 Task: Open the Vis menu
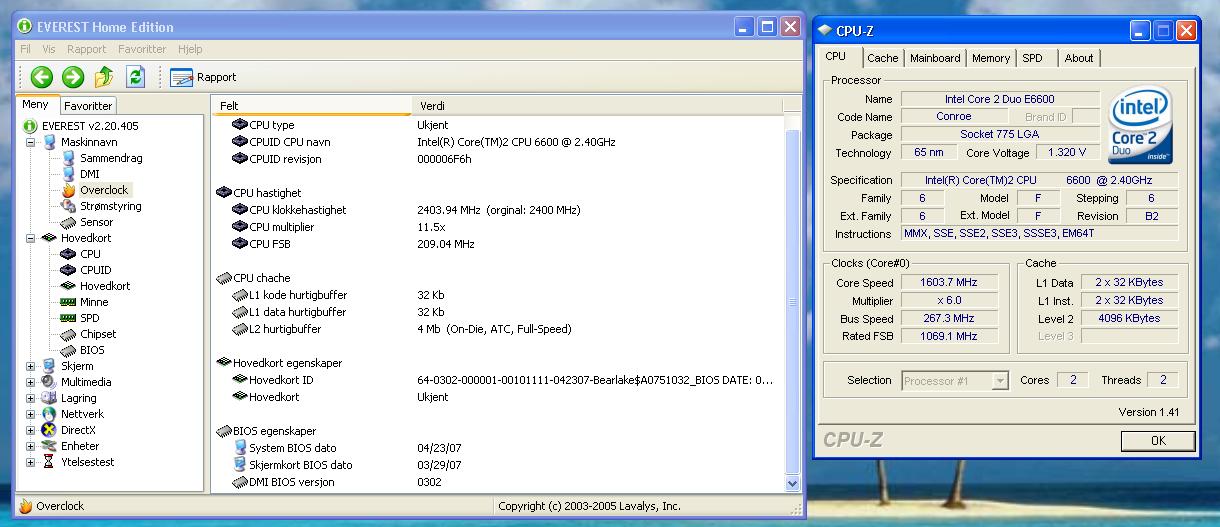coord(49,49)
